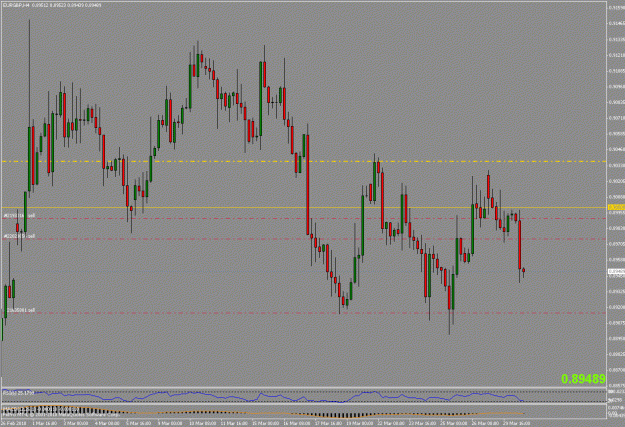Select the yellow dash-dot horizontal line
Image resolution: width=625 pixels, height=427 pixels.
(304, 161)
